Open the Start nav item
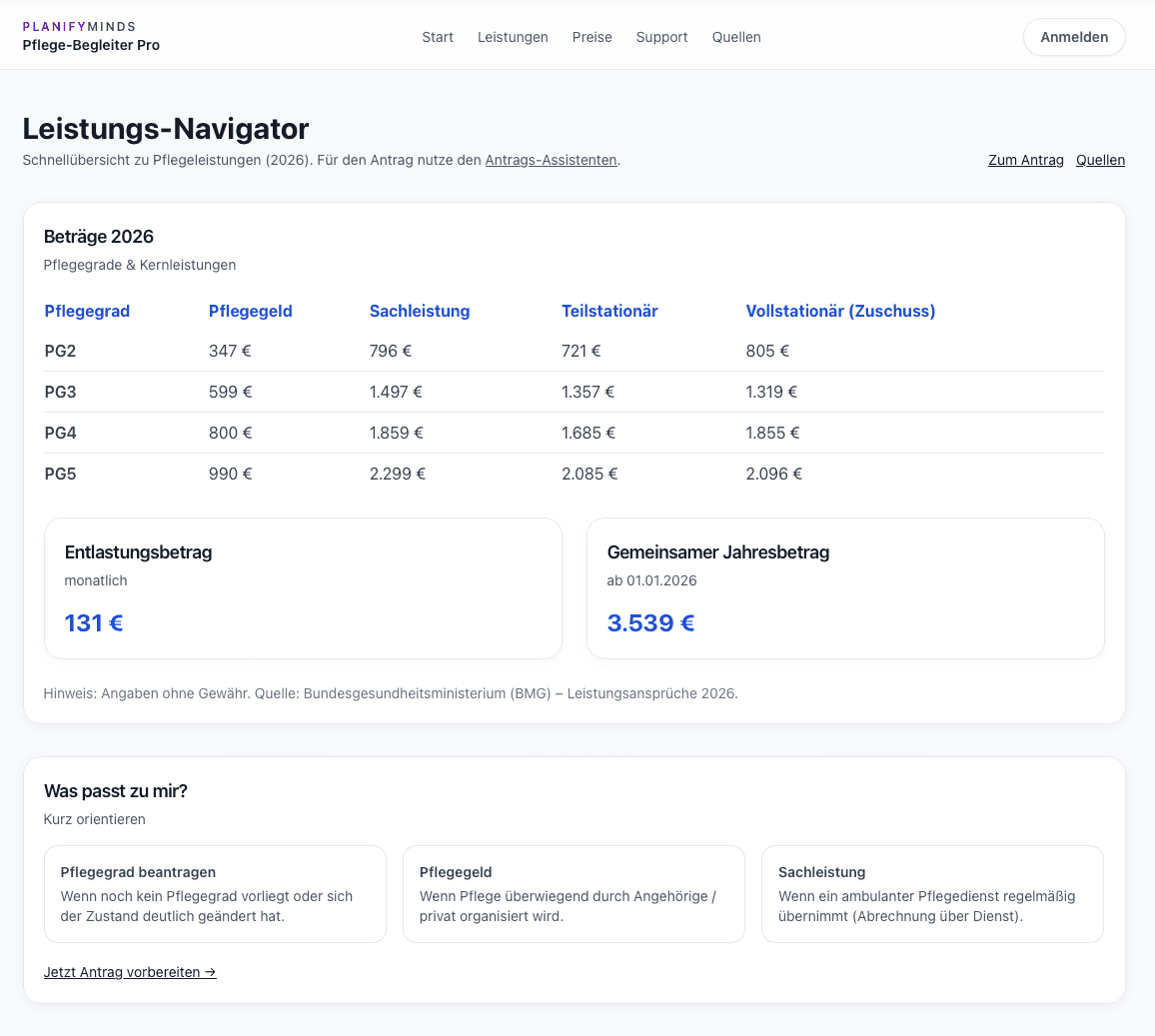The image size is (1155, 1036). click(x=438, y=37)
